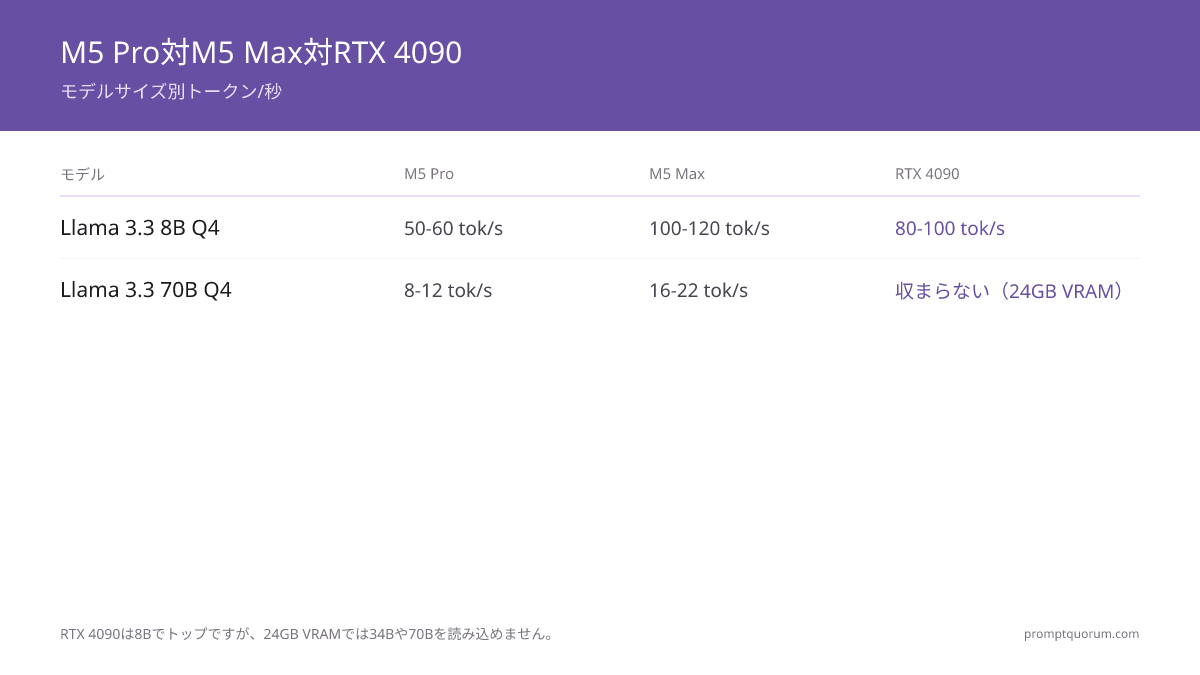Select the "Llama 3.3 8B Q4" row label
This screenshot has height=675, width=1200.
click(x=140, y=228)
